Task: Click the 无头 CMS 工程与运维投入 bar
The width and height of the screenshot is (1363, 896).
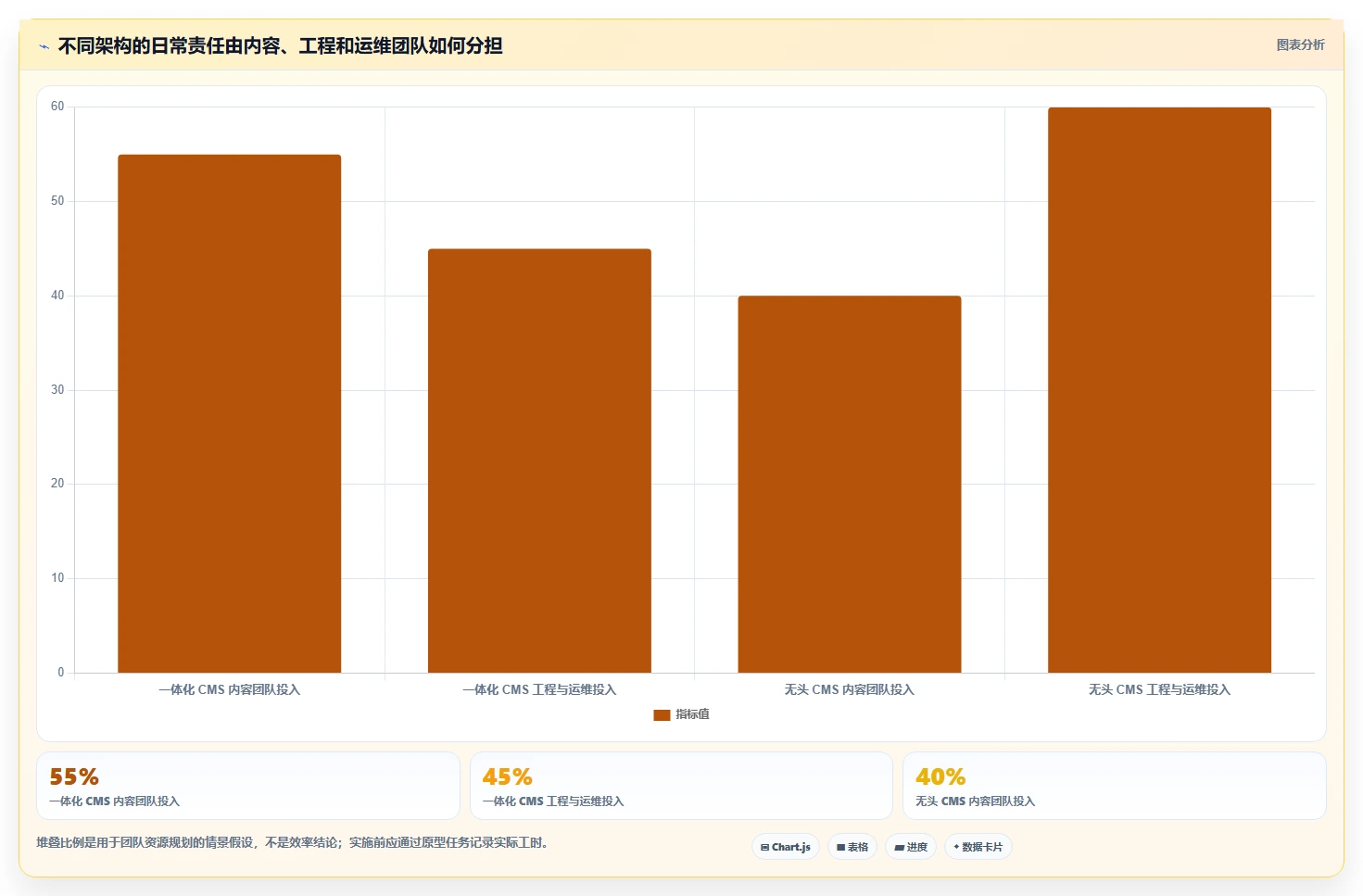Action: pos(1159,390)
